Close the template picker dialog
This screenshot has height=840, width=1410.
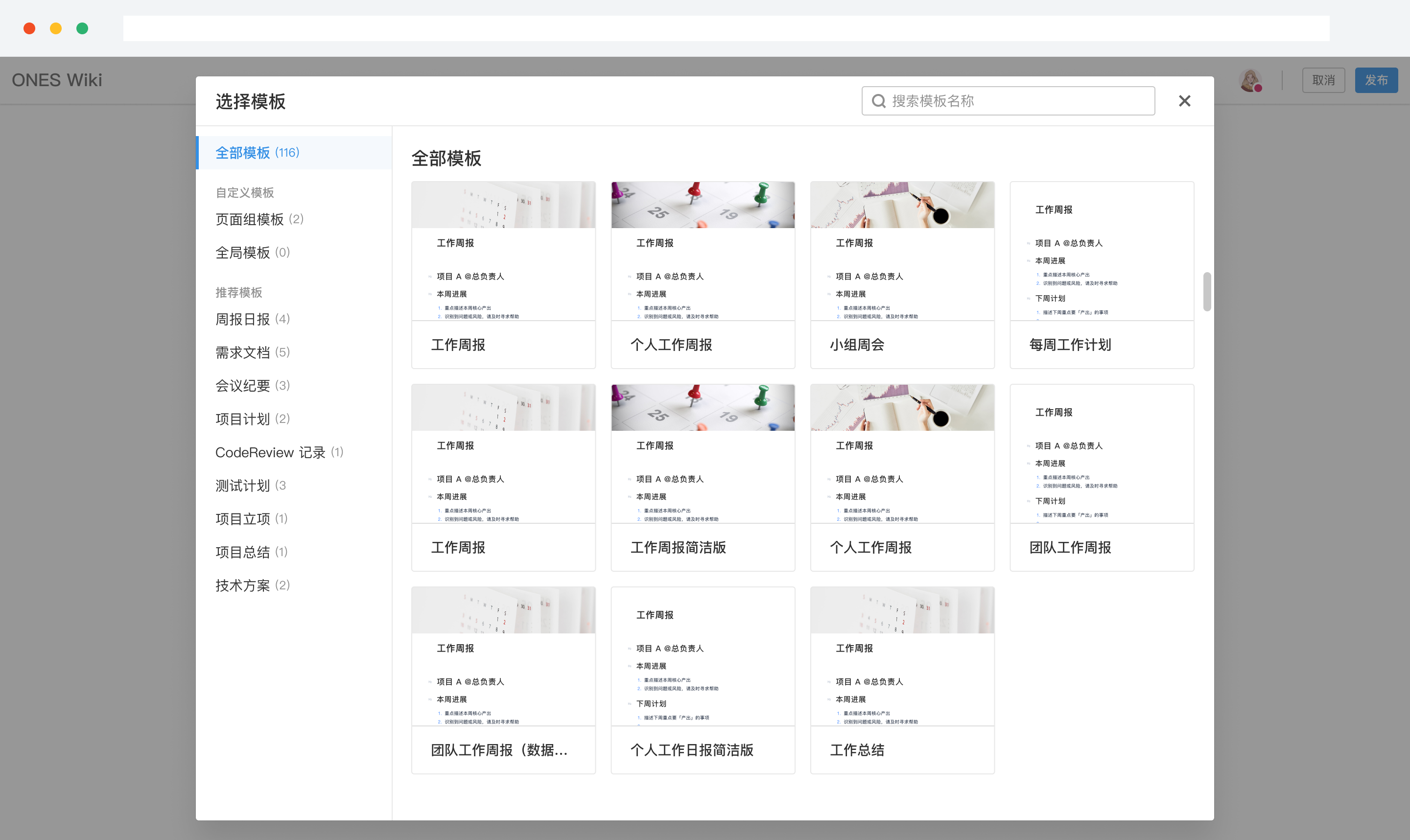[x=1184, y=100]
